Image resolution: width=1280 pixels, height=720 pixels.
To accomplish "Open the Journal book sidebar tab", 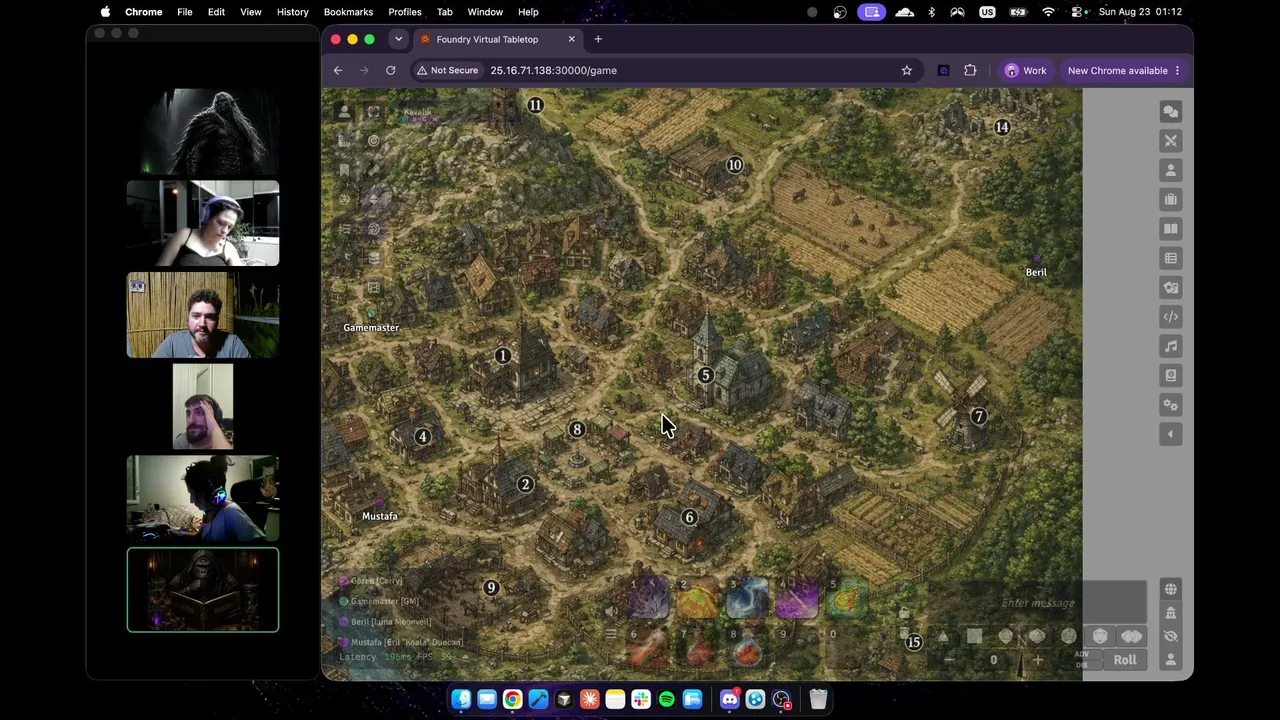I will point(1170,229).
